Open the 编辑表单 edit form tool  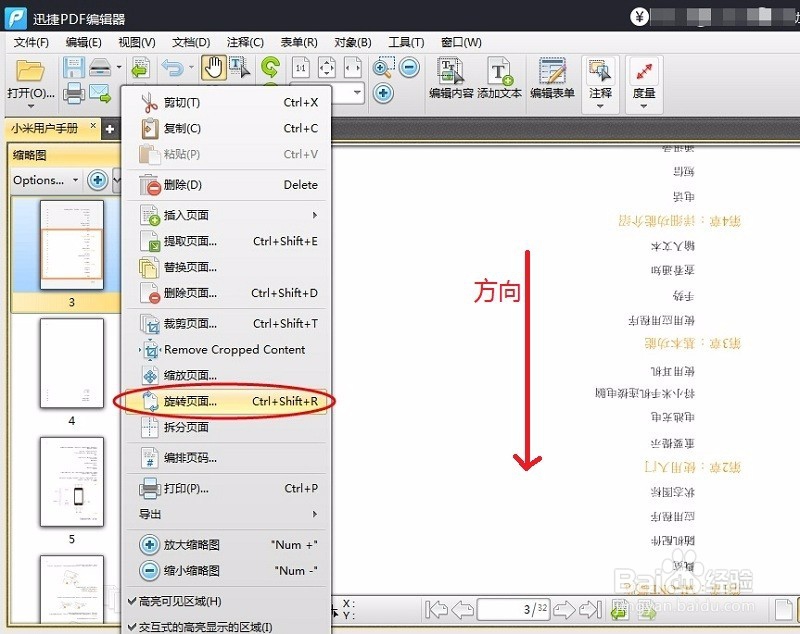[x=553, y=79]
